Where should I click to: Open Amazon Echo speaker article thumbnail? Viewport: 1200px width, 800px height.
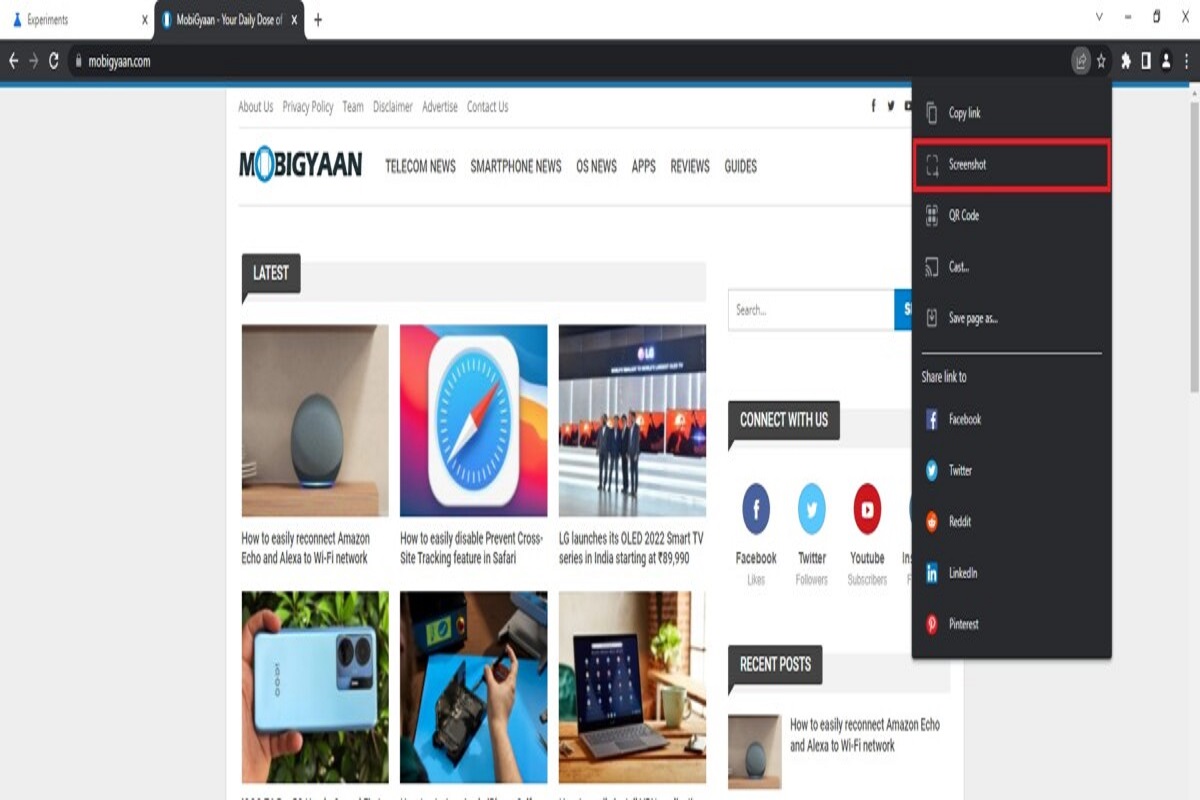click(x=315, y=420)
